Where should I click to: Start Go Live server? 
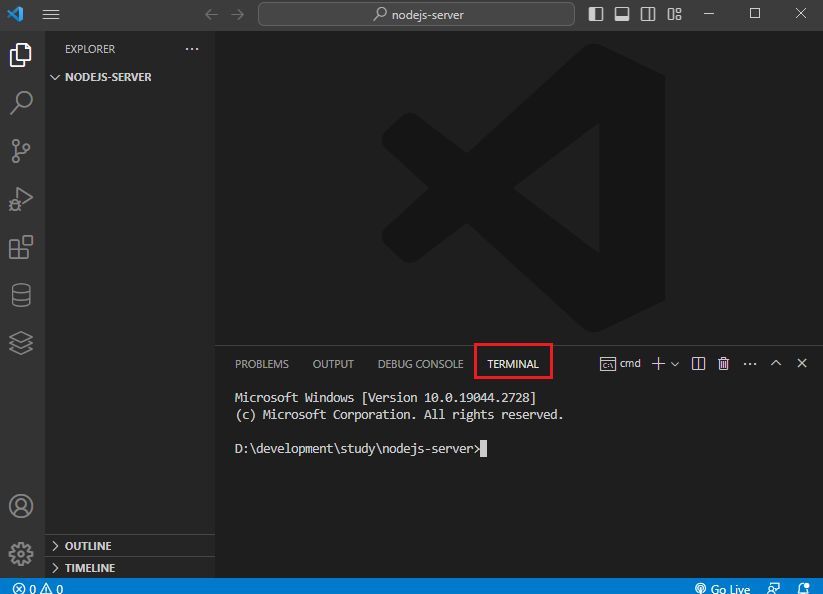click(722, 589)
